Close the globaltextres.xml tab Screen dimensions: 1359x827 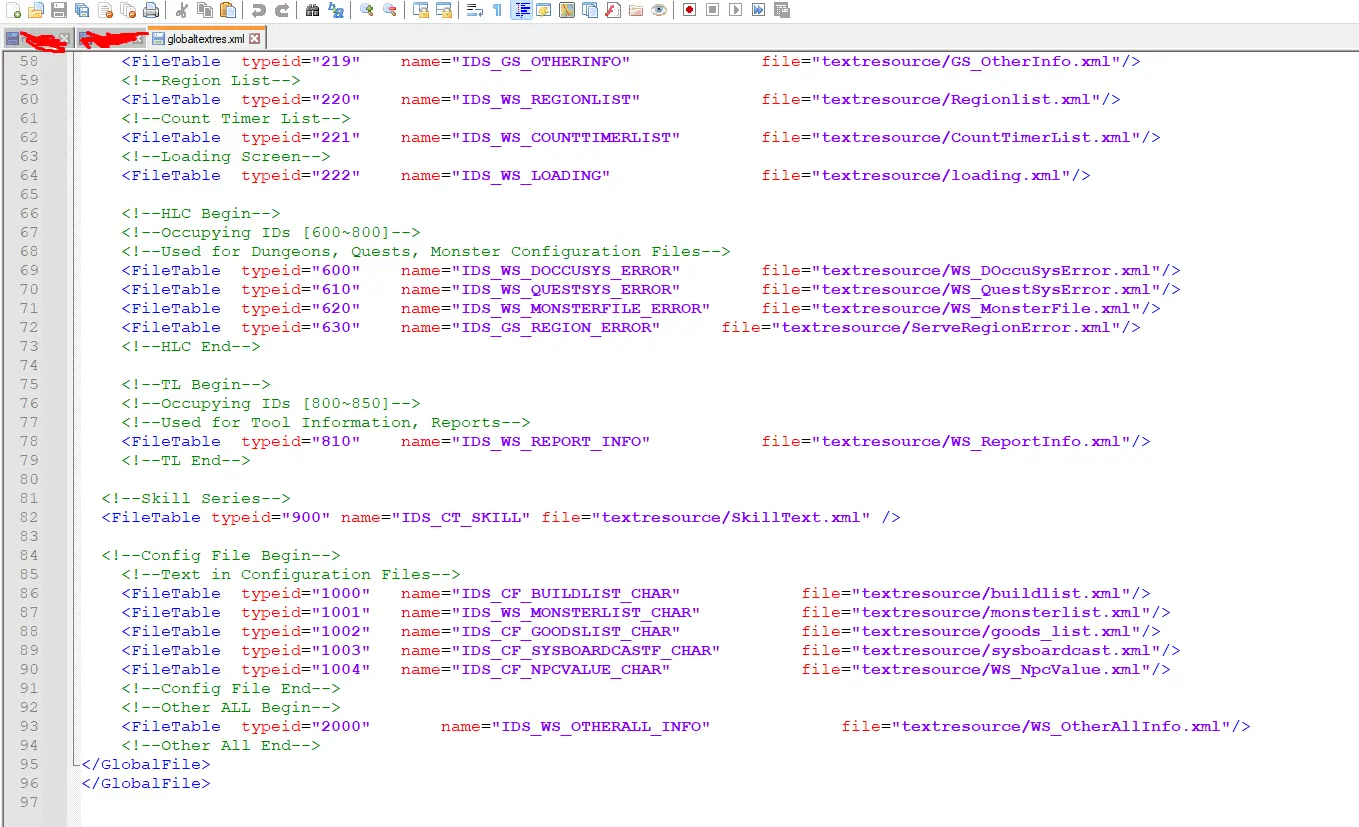click(254, 38)
